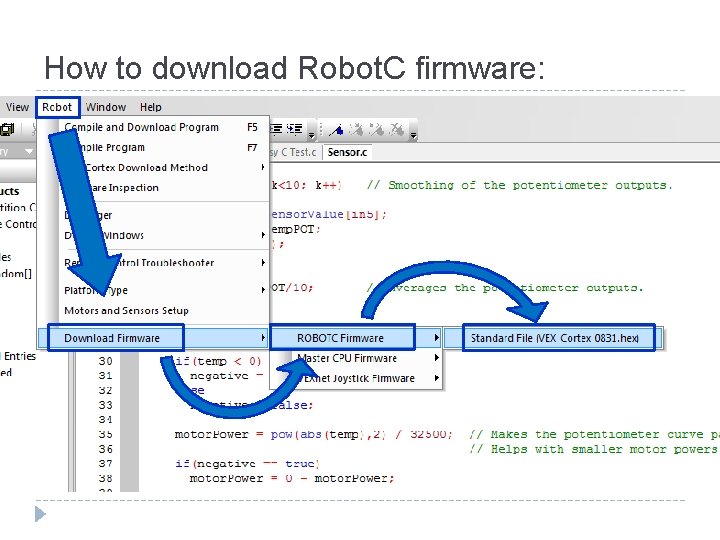Expand Platform Type submenu arrow
720x540 pixels.
263,290
